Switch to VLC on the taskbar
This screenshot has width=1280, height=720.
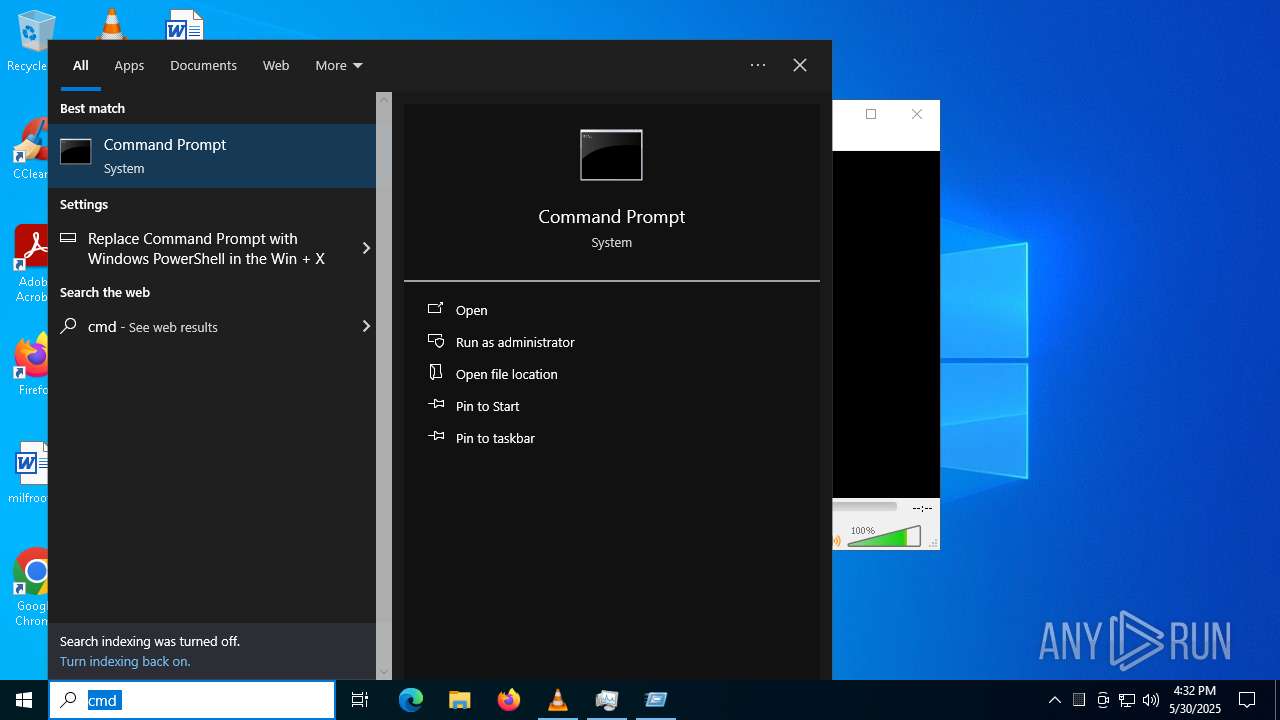click(558, 700)
